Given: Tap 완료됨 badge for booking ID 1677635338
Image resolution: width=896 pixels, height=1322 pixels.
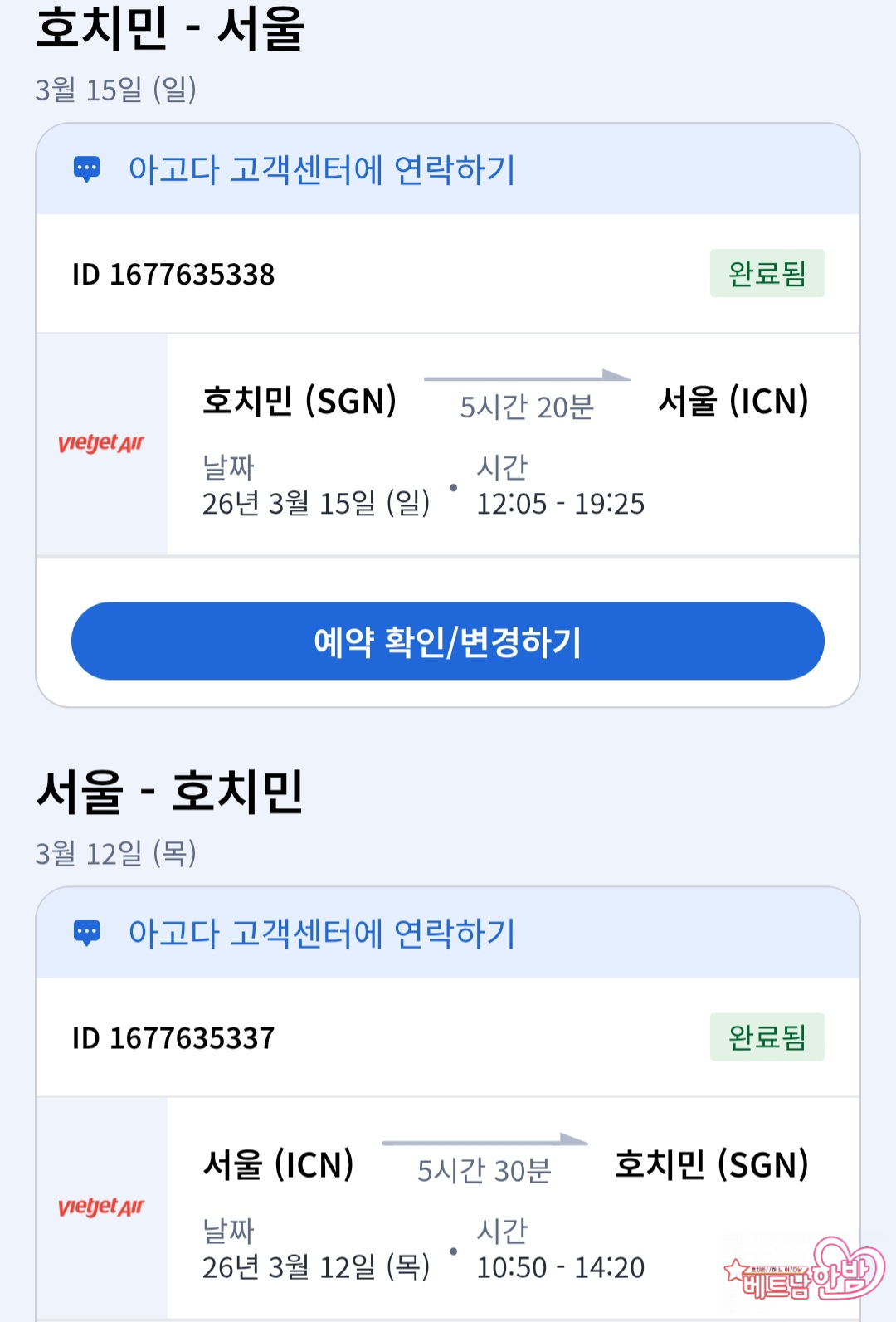Looking at the screenshot, I should click(x=767, y=273).
